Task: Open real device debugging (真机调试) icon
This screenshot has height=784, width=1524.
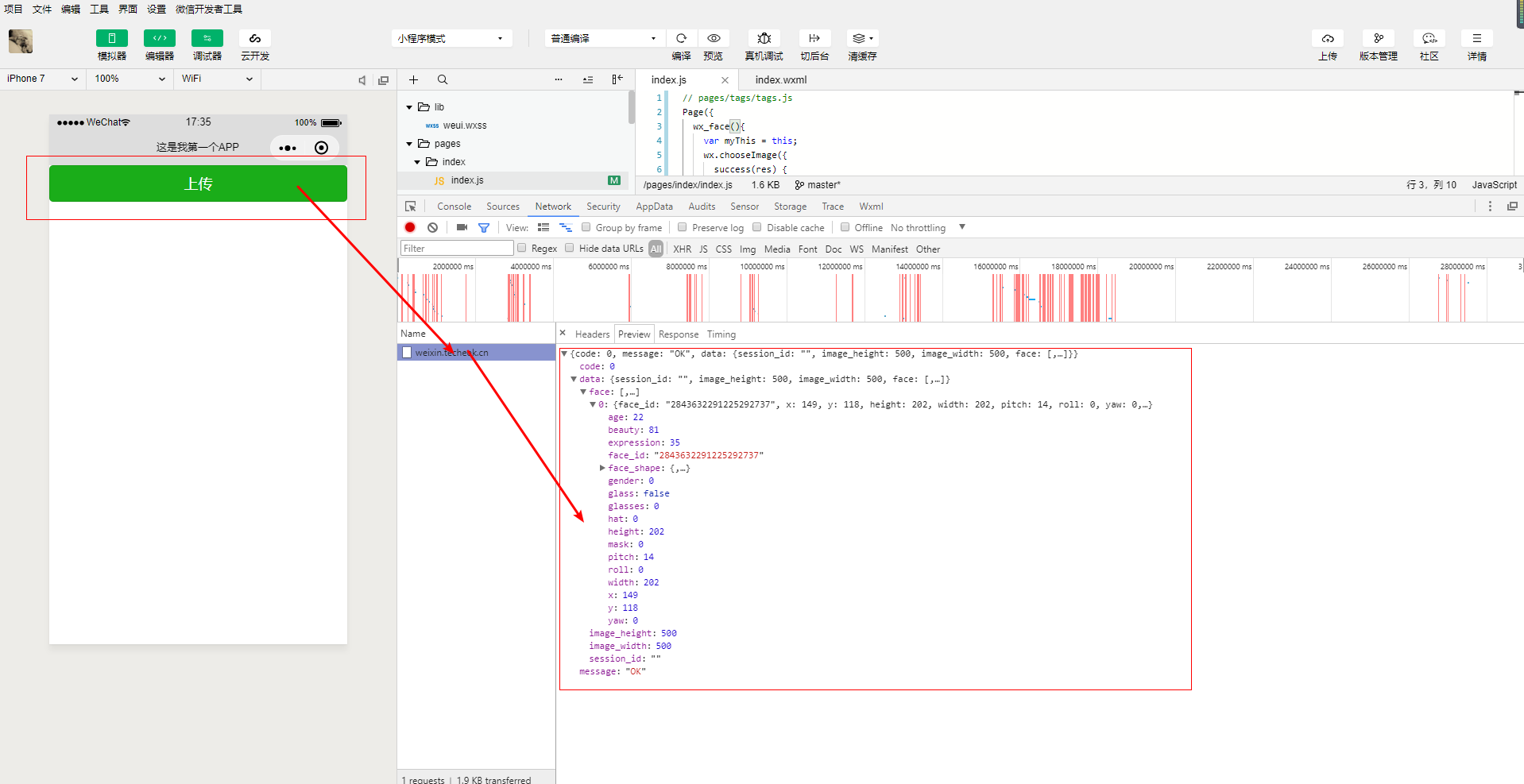Action: pyautogui.click(x=764, y=38)
